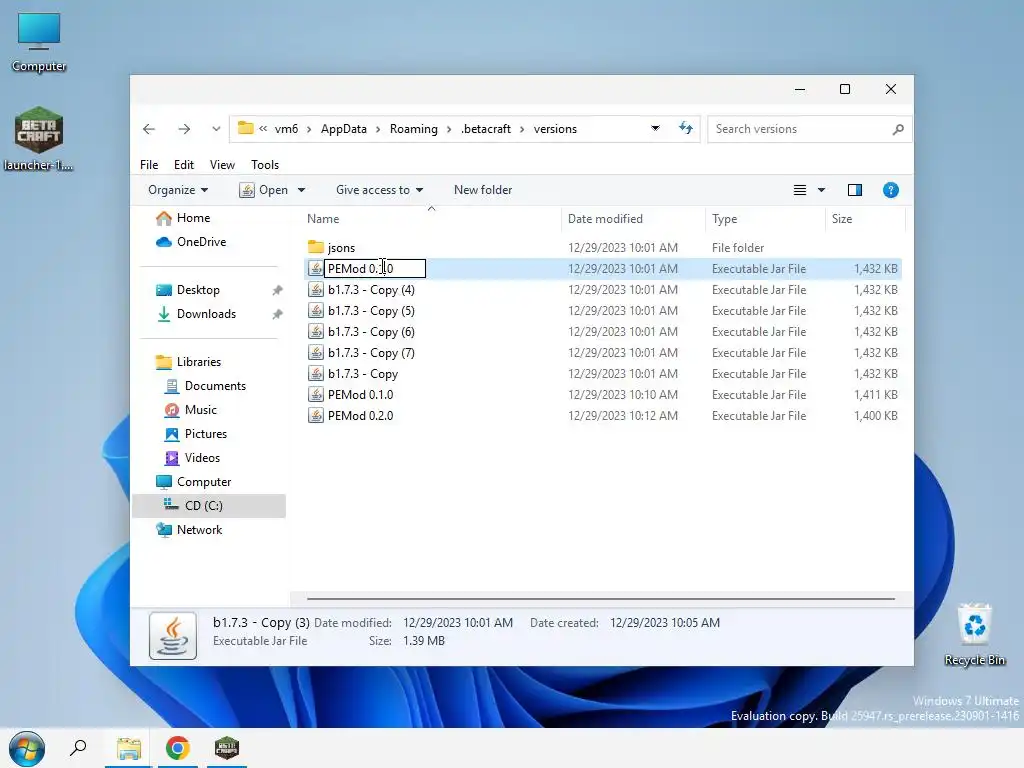Select Libraries in navigation pane
Screen dimensions: 1024x768
pyautogui.click(x=188, y=362)
